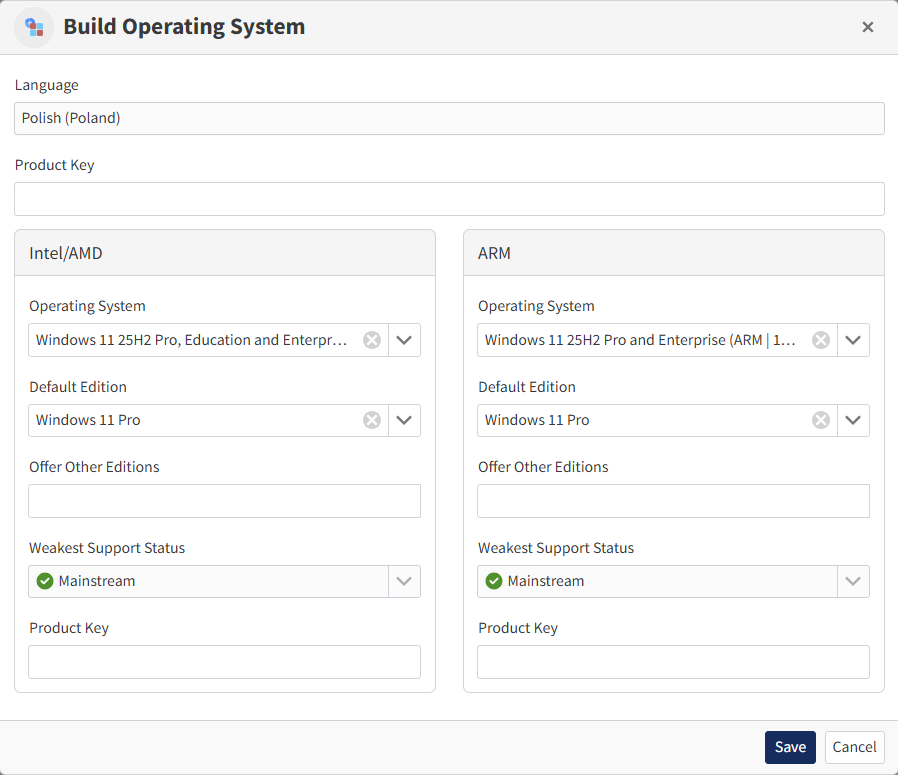Click the top Product Key input field
The height and width of the screenshot is (775, 898).
pos(449,198)
